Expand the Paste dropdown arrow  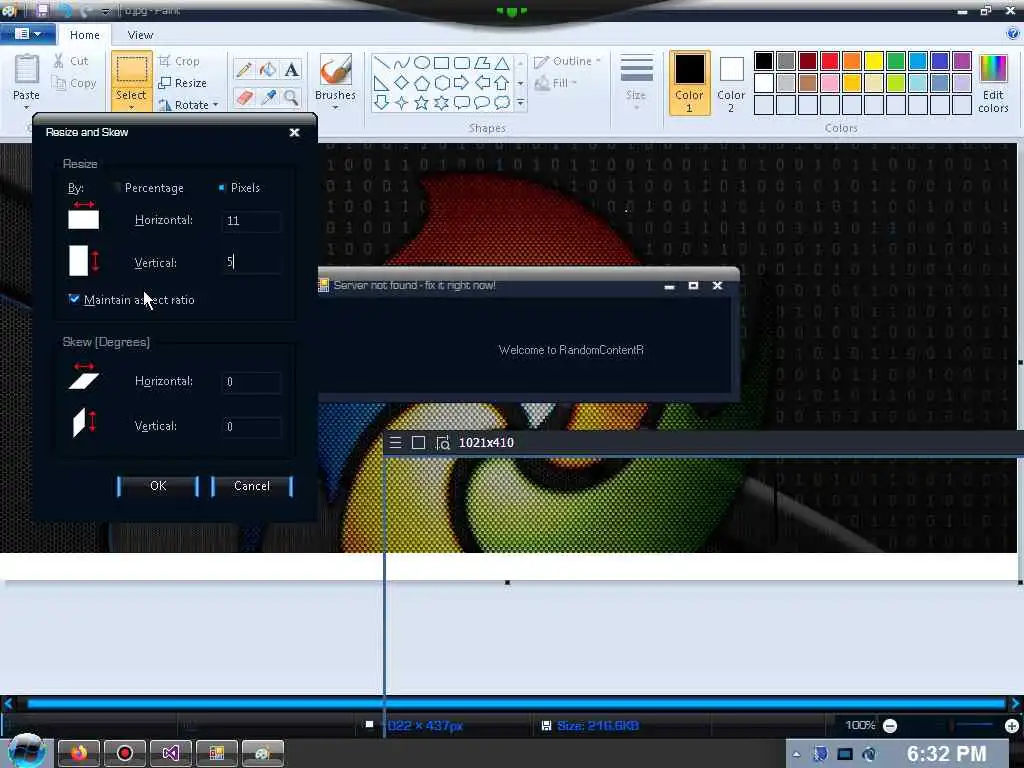click(x=26, y=106)
